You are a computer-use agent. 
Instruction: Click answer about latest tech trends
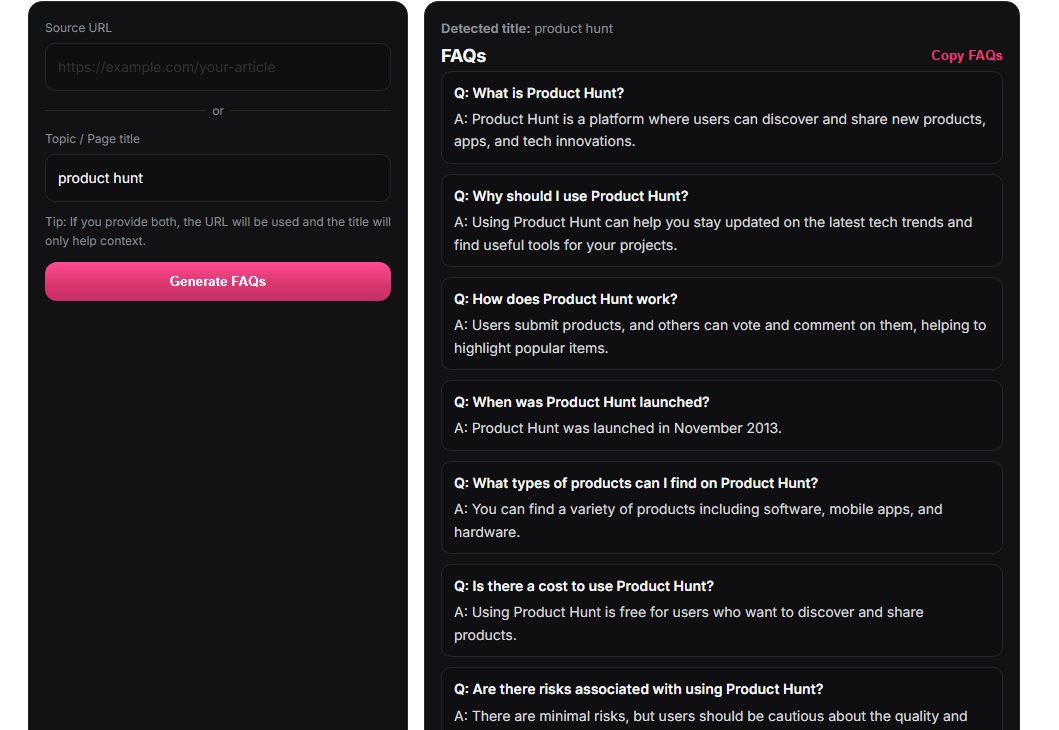[x=713, y=234]
